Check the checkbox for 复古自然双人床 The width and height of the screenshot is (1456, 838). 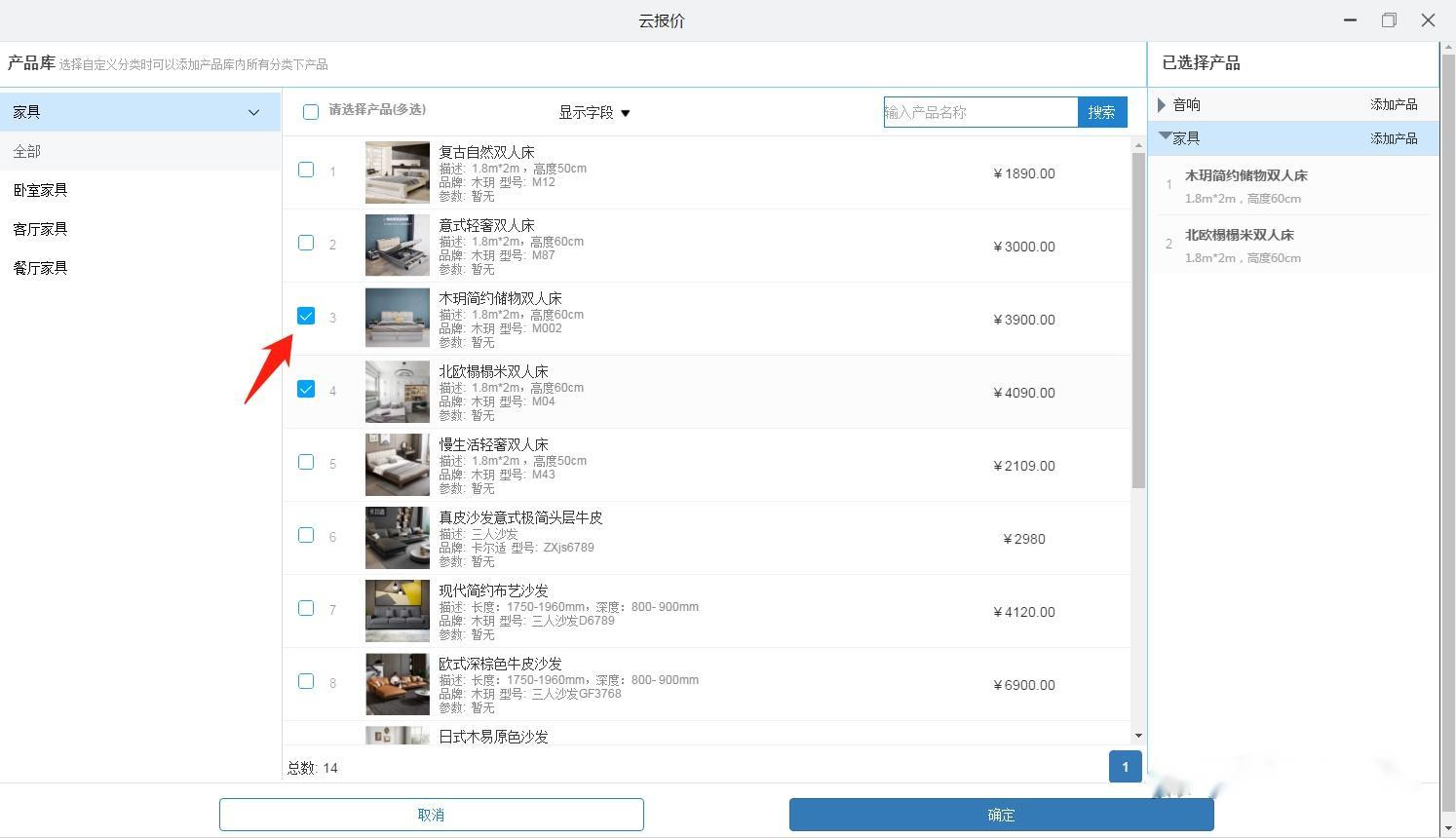(306, 170)
